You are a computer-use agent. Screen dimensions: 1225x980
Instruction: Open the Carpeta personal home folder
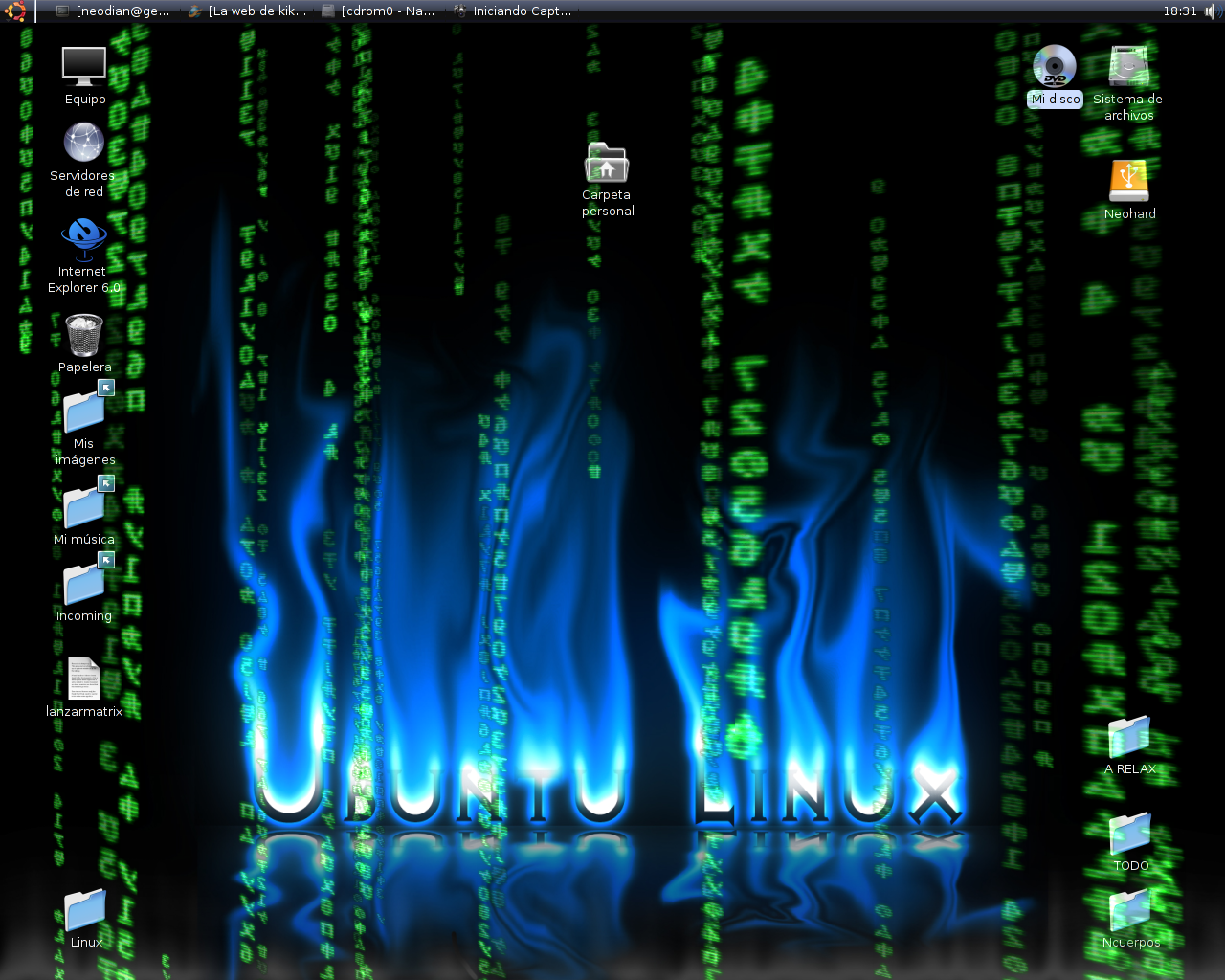(607, 163)
